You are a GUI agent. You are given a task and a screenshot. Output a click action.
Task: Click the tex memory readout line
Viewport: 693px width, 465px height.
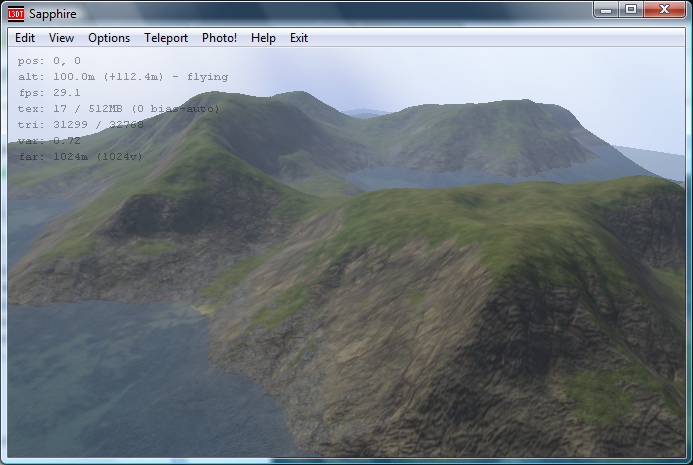(119, 109)
